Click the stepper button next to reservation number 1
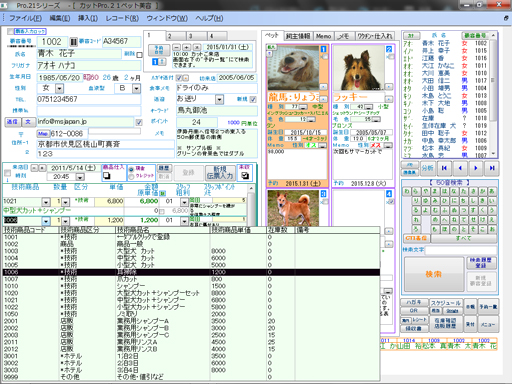This screenshot has width=512, height=384. (x=162, y=62)
